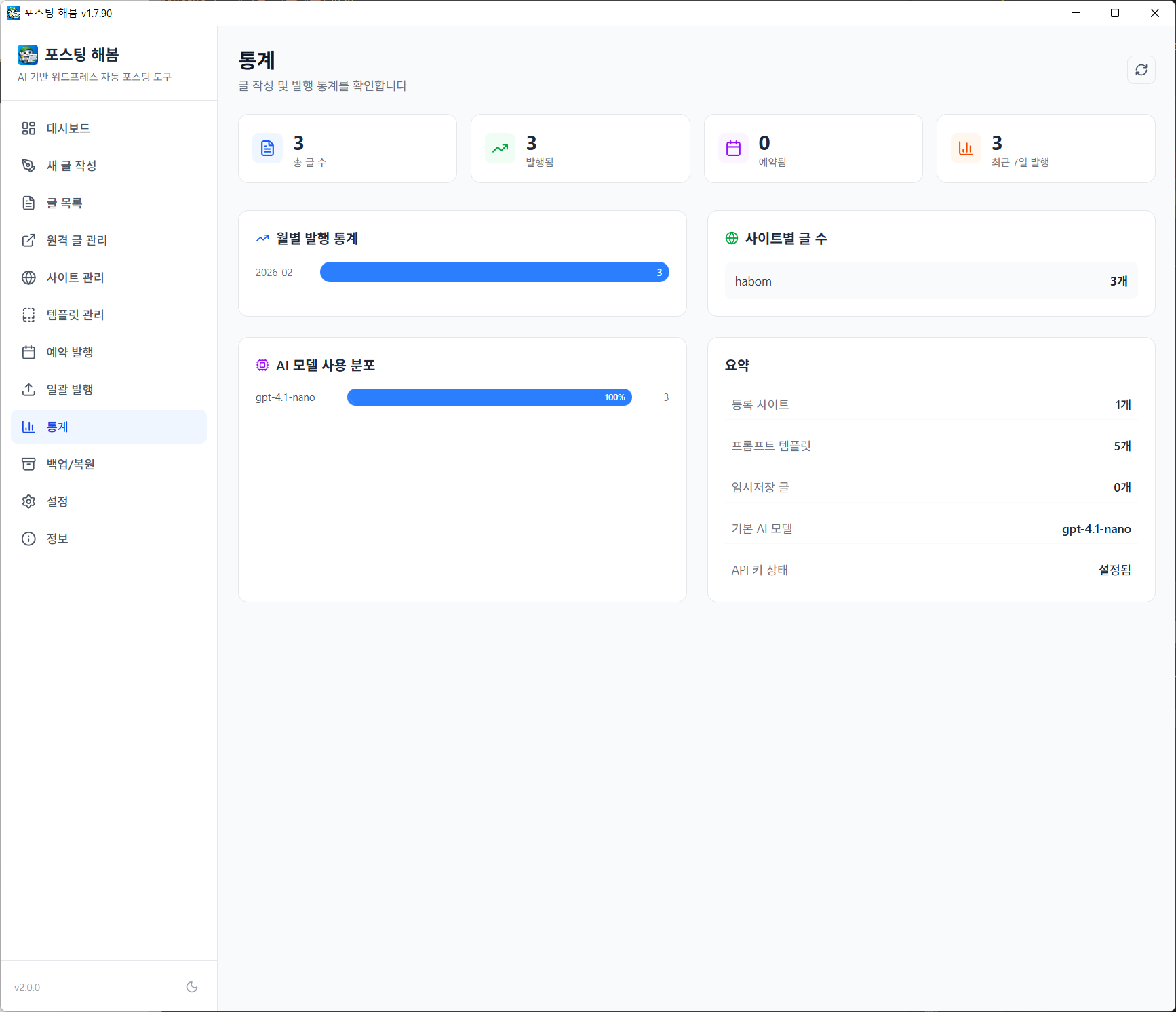The width and height of the screenshot is (1176, 1012).
Task: Click the 설정 gear icon
Action: pyautogui.click(x=28, y=501)
